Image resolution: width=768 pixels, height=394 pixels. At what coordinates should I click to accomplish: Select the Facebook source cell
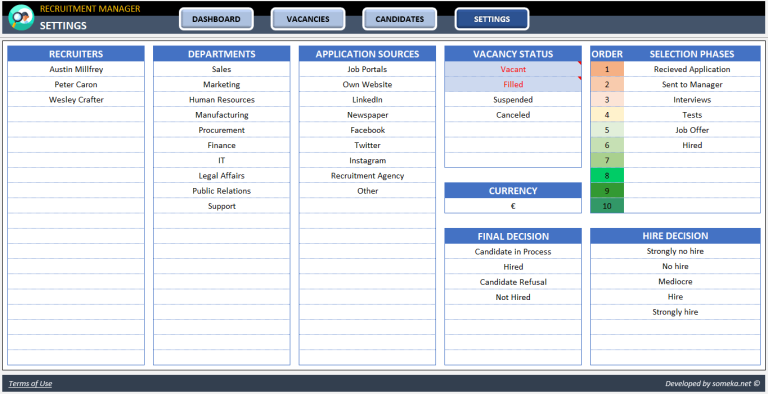(x=367, y=130)
